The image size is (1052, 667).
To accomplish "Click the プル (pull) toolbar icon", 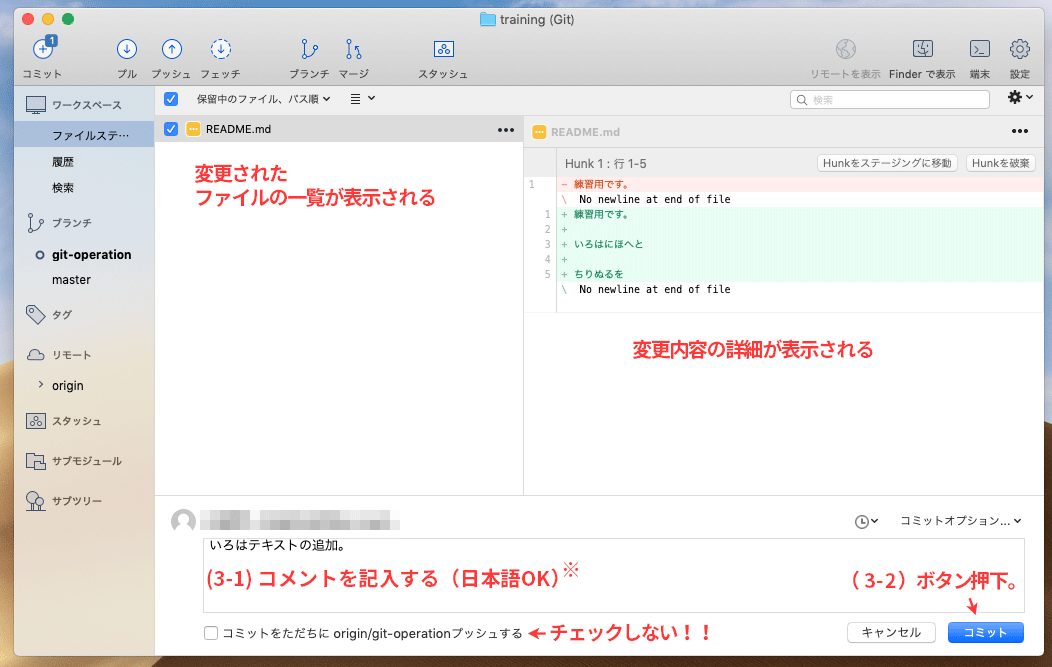I will [x=127, y=49].
